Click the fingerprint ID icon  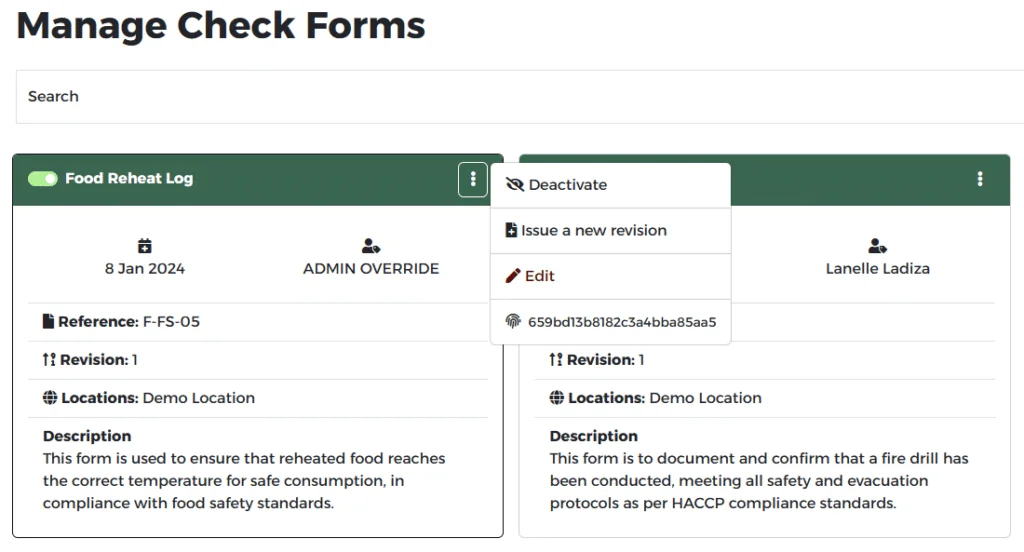(513, 322)
